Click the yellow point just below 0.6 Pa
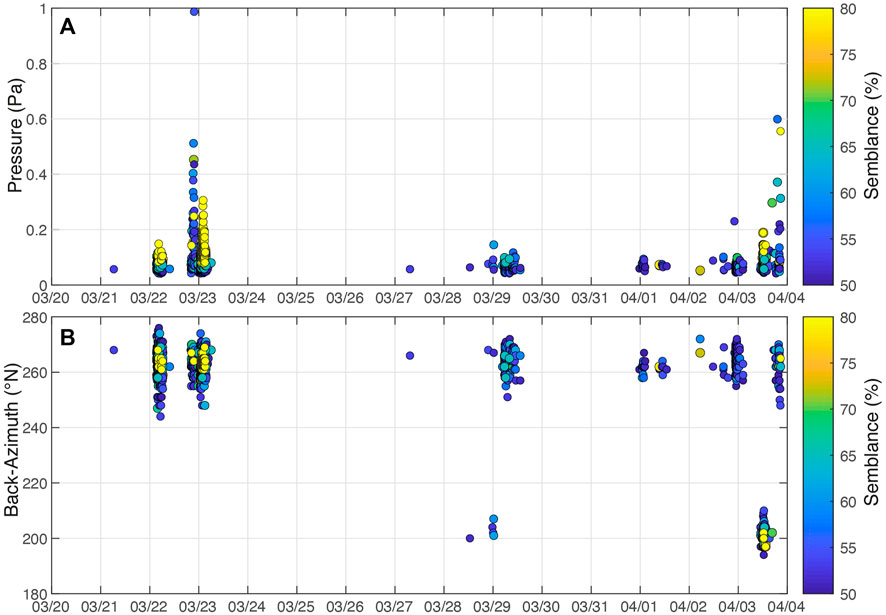 [x=780, y=131]
